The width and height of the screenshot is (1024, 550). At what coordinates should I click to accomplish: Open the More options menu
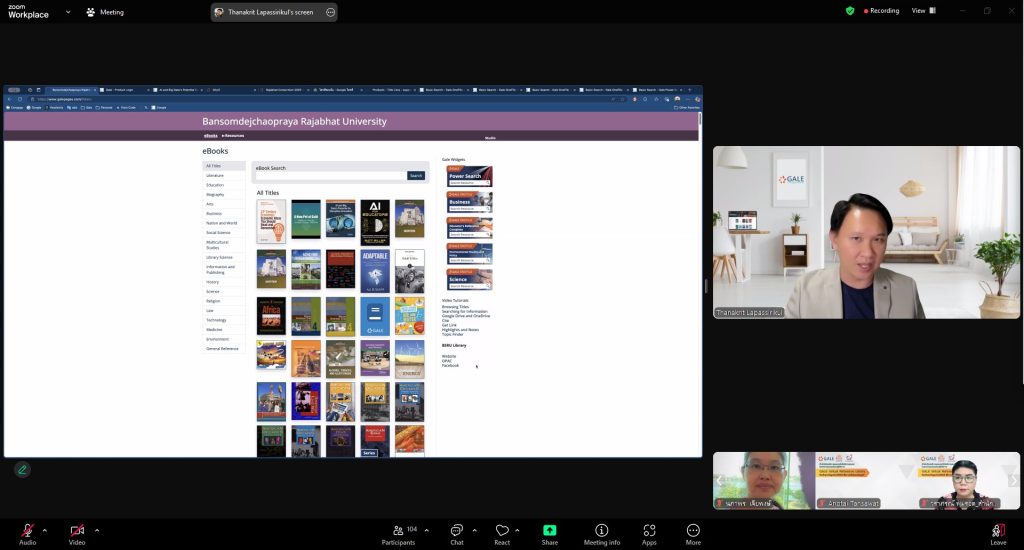[x=693, y=534]
